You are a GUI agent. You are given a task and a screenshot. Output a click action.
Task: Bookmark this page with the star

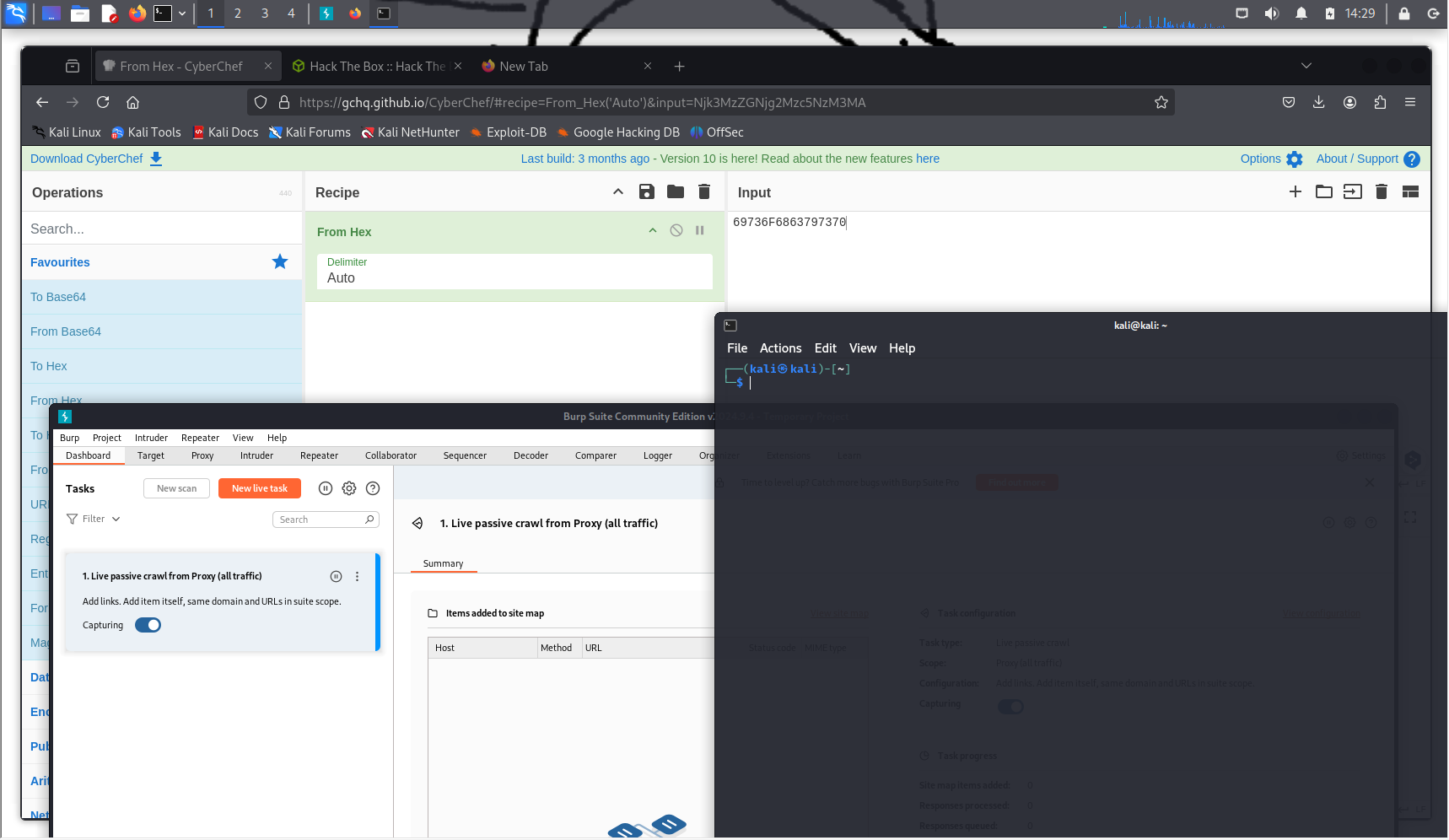[1161, 102]
